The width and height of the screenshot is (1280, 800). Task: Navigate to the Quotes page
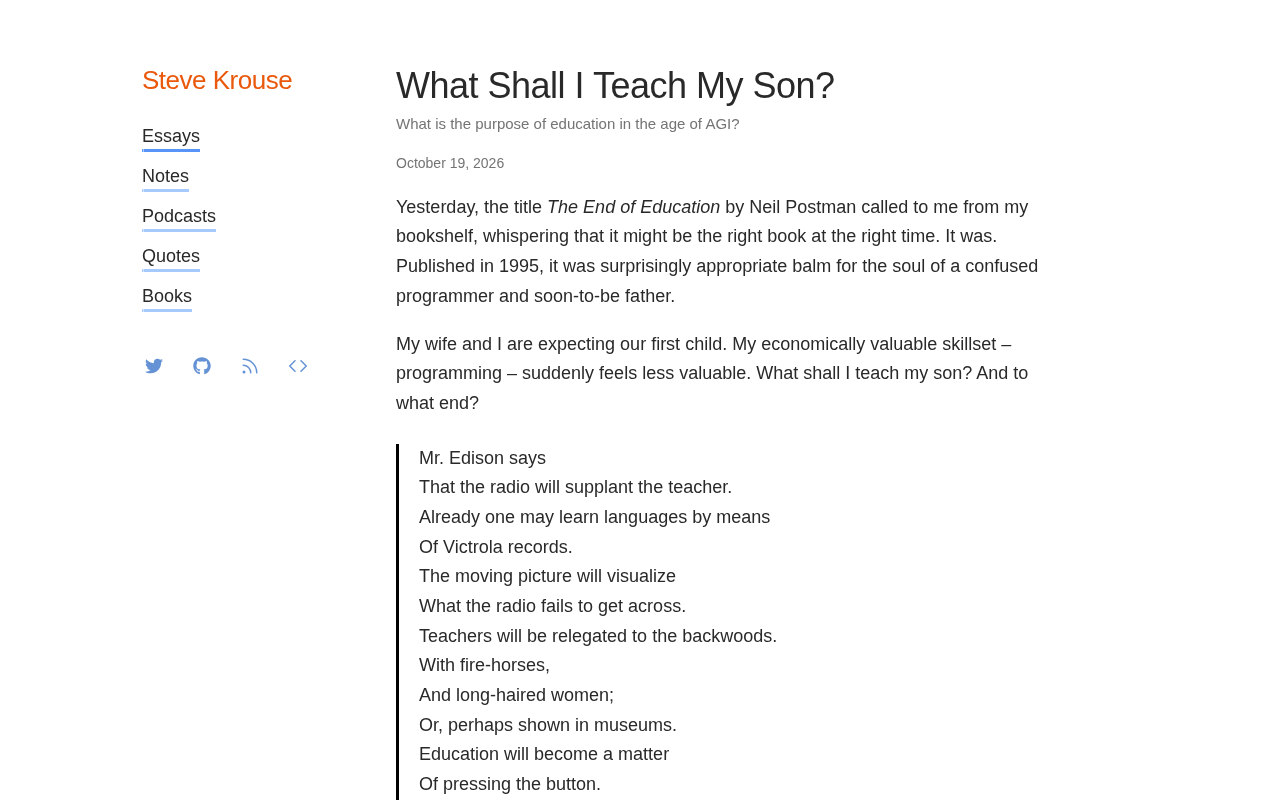(171, 257)
